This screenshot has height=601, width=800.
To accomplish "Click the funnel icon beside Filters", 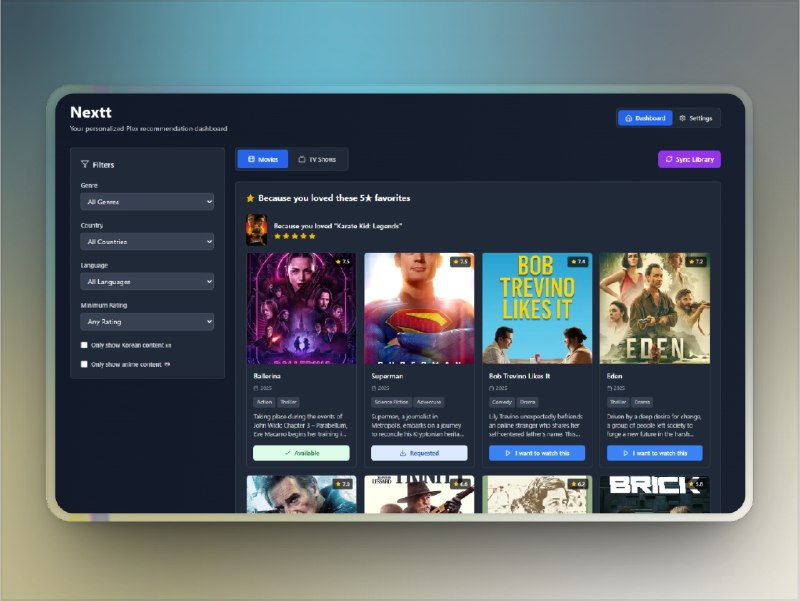I will click(x=84, y=164).
